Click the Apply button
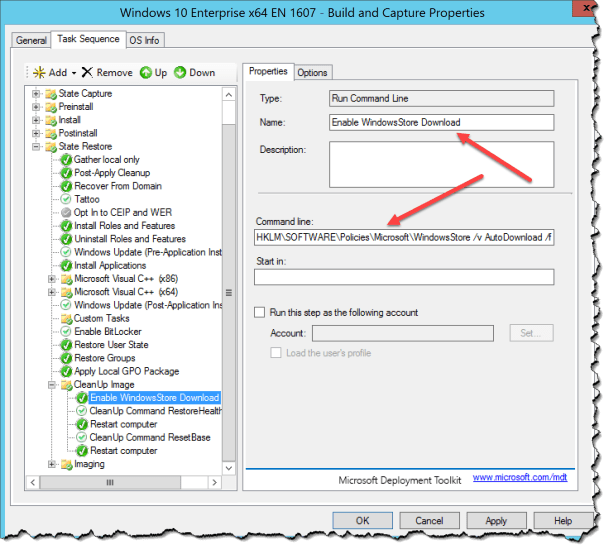 pyautogui.click(x=496, y=521)
